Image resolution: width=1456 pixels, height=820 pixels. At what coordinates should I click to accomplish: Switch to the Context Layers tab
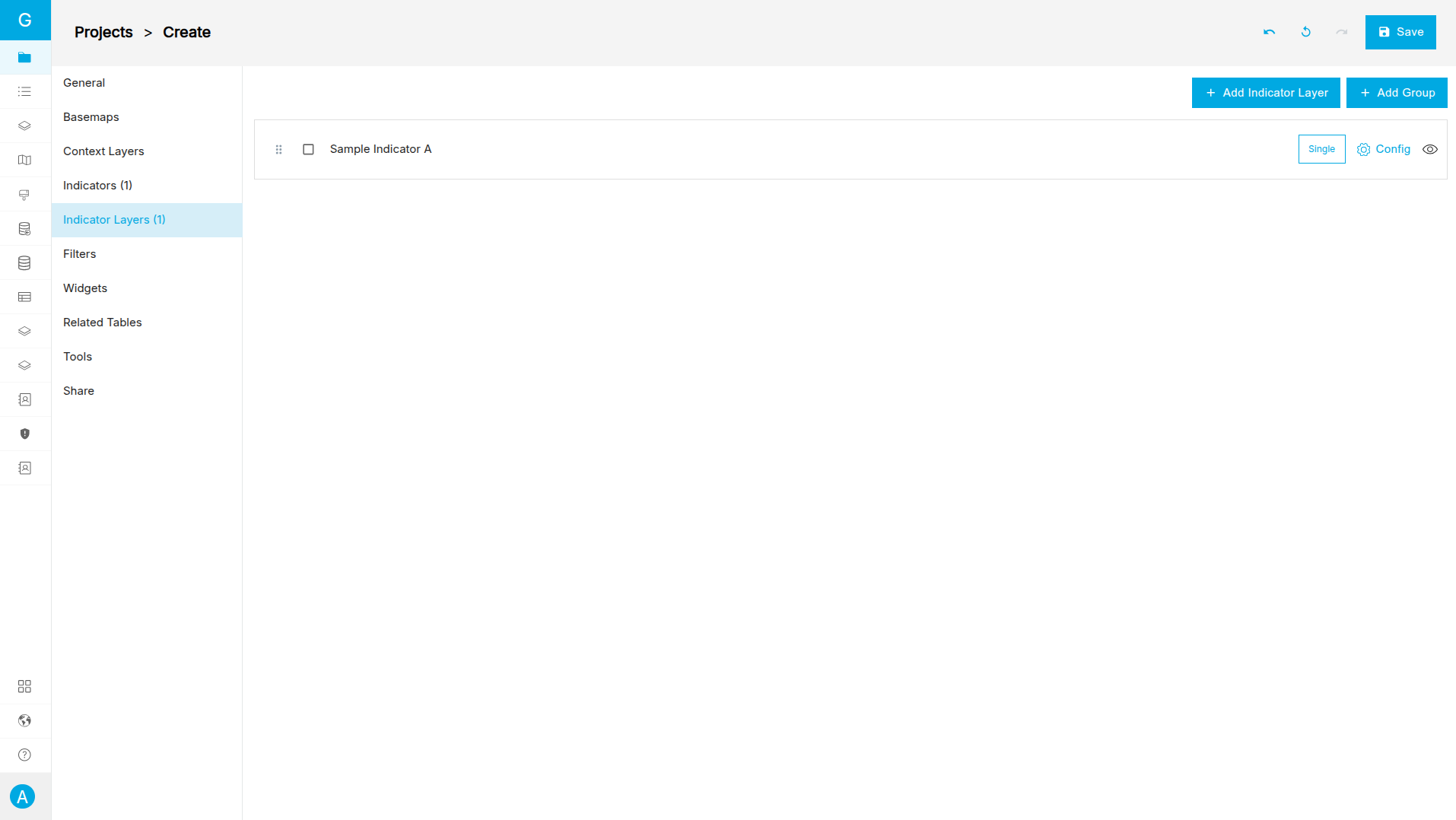tap(103, 151)
